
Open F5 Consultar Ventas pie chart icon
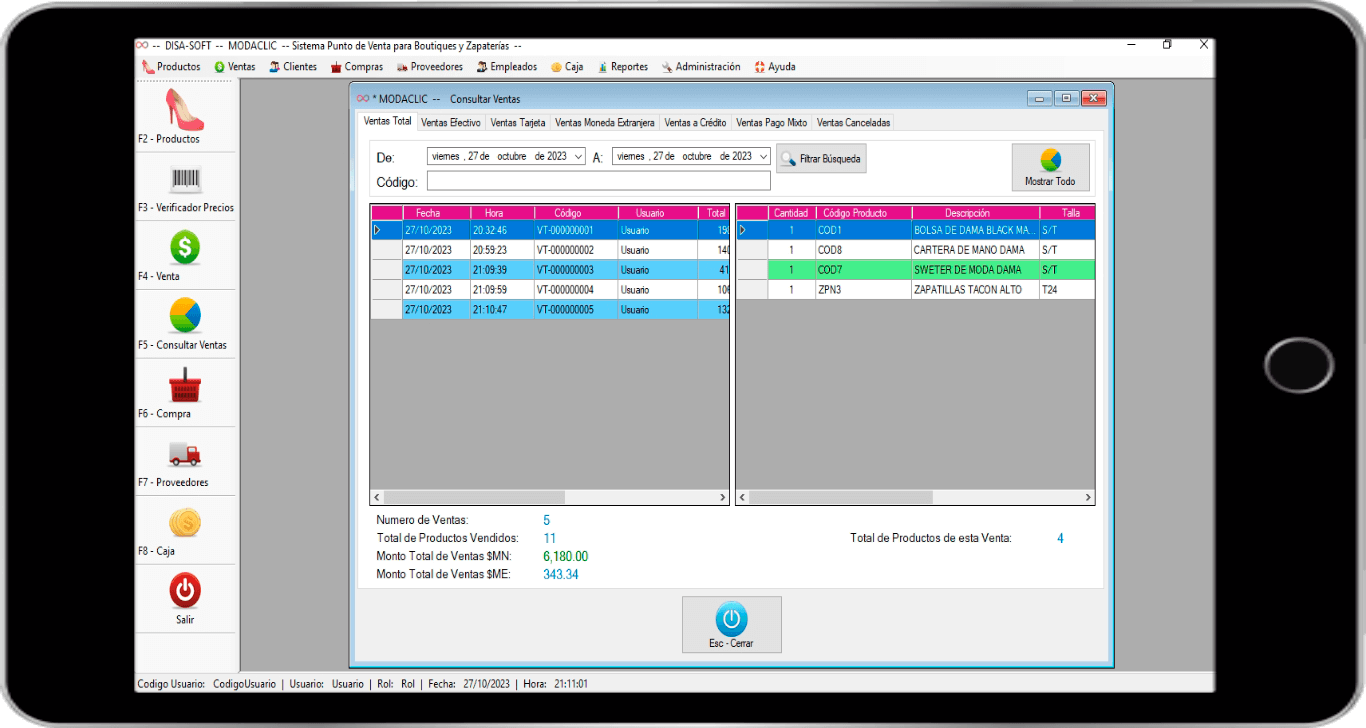[x=185, y=315]
